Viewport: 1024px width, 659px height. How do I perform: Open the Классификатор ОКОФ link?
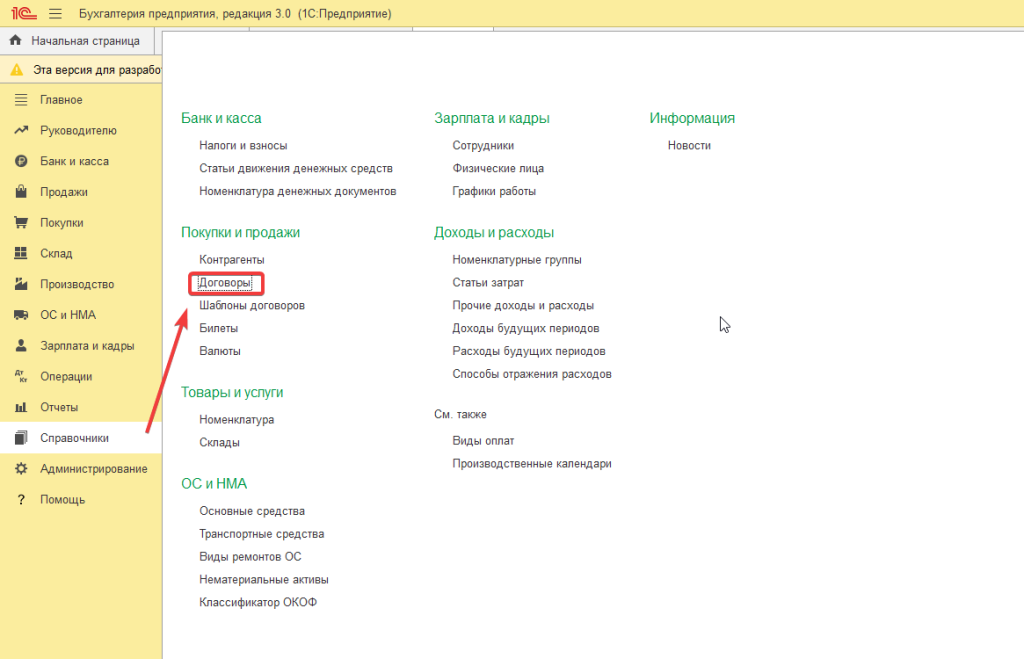click(x=258, y=602)
